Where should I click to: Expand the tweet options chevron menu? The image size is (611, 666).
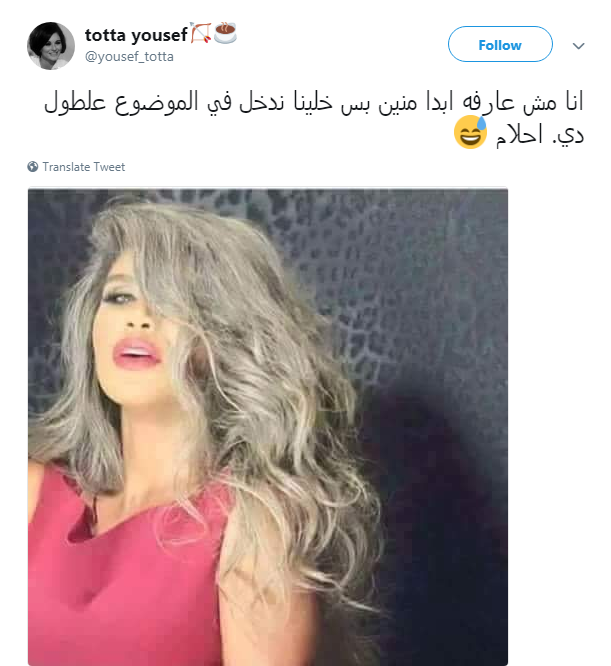click(578, 45)
